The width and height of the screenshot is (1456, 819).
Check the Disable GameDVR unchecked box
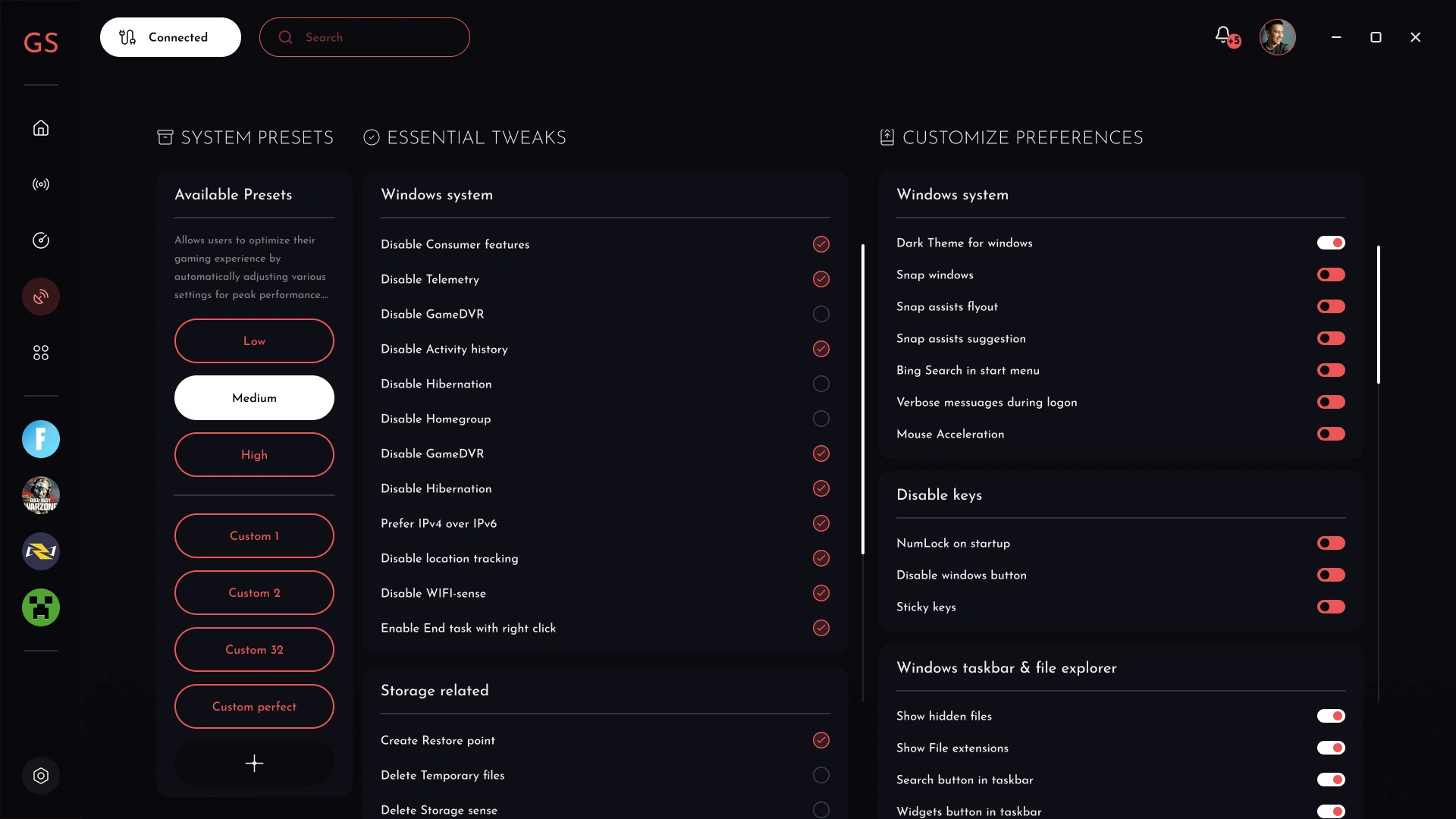[821, 314]
